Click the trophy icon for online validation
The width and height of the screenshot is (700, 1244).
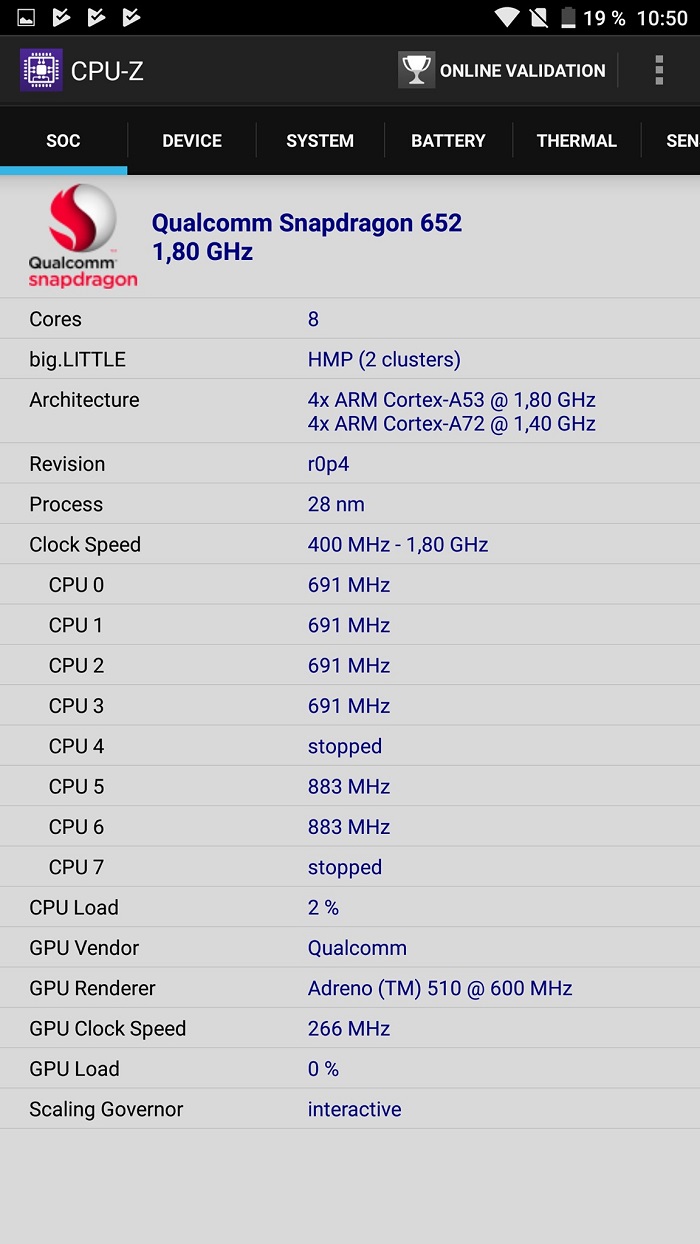point(416,70)
